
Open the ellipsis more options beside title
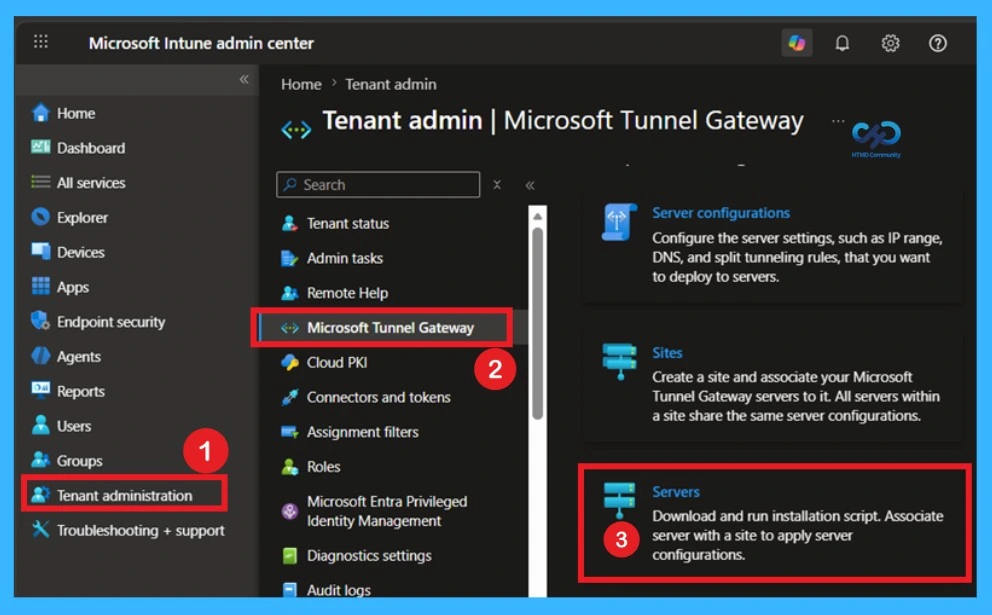838,120
